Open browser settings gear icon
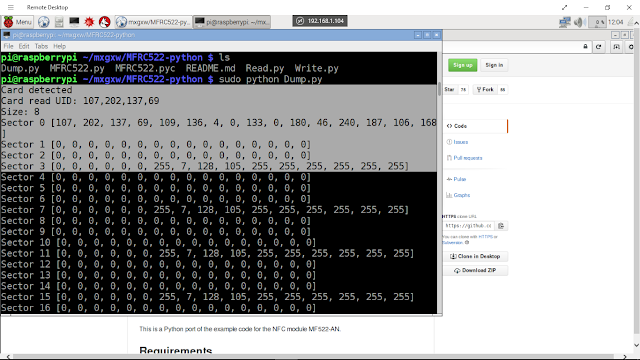 click(x=631, y=47)
